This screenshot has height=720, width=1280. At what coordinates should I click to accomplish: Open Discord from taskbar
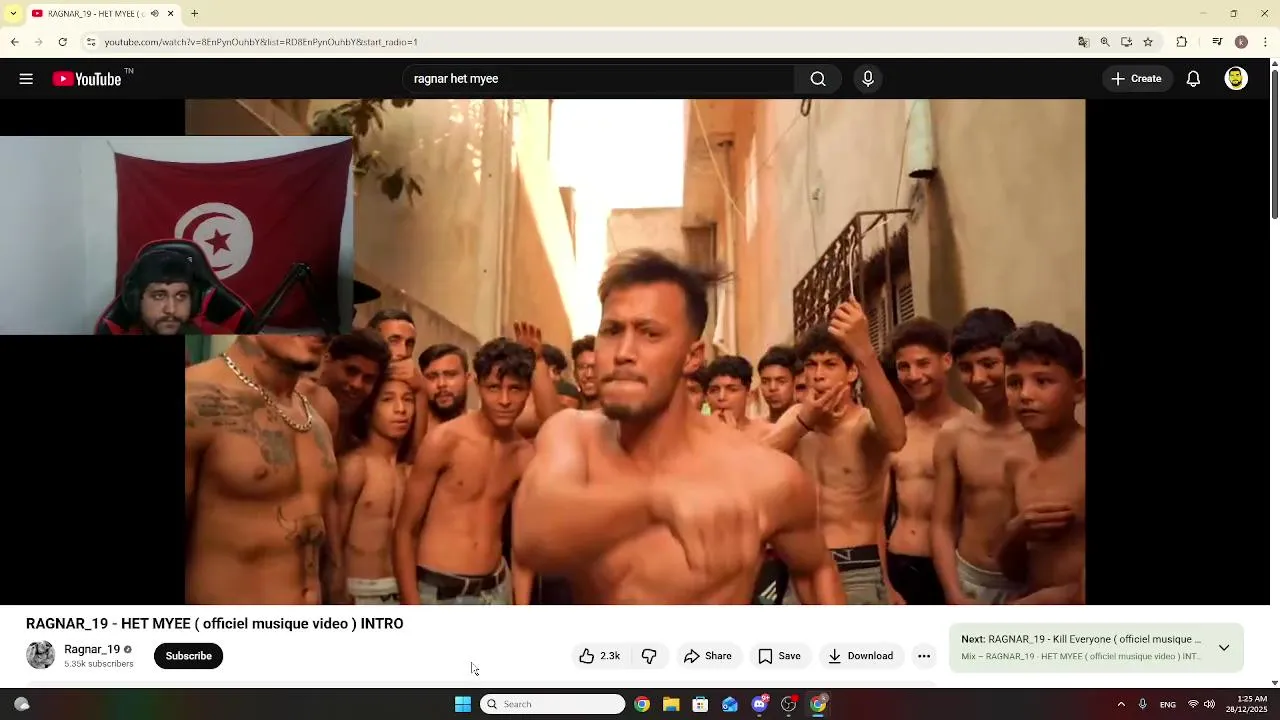tap(759, 704)
